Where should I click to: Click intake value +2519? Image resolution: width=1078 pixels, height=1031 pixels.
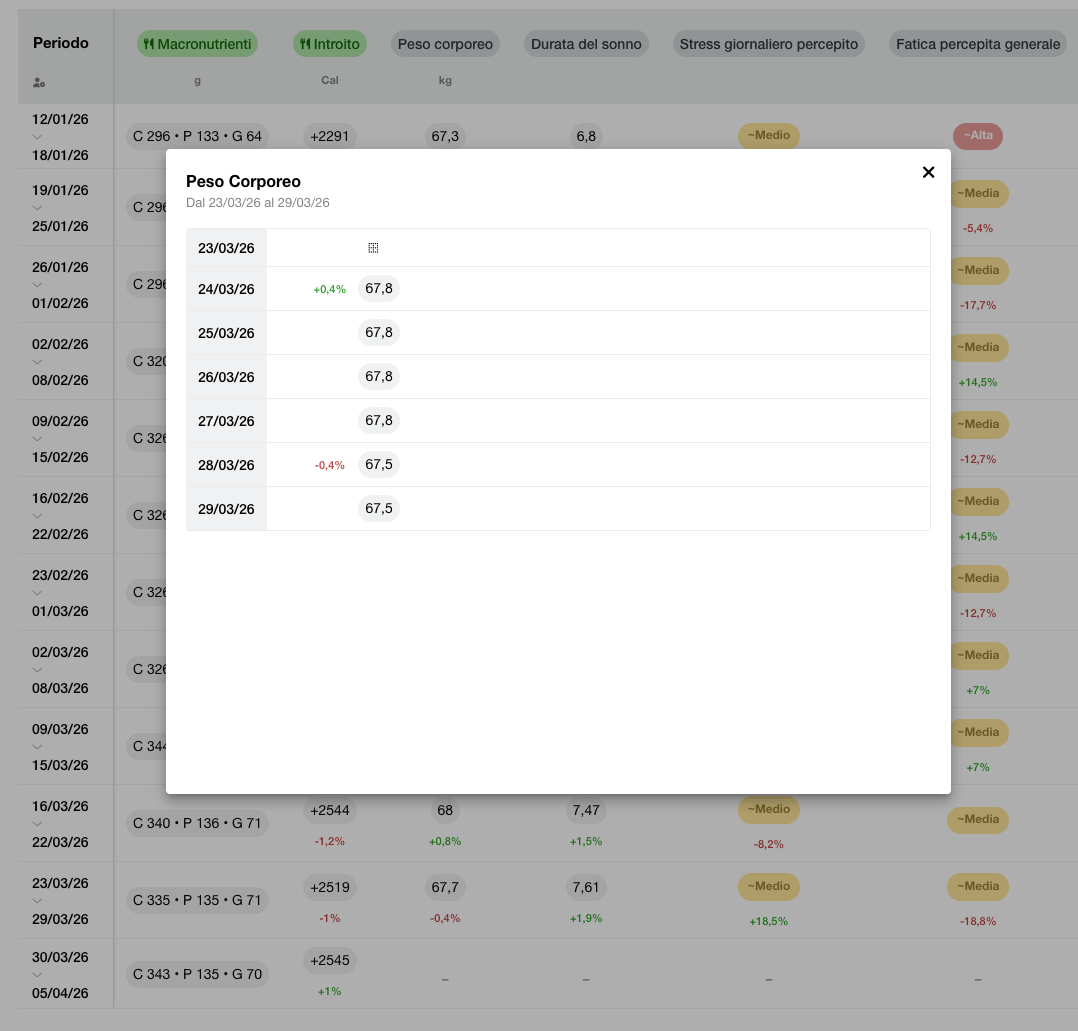pos(329,887)
